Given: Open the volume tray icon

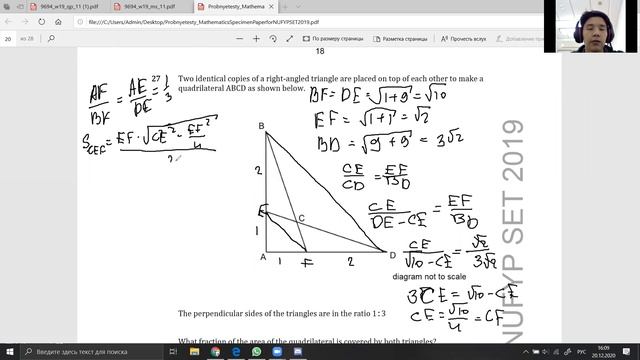Looking at the screenshot, I should pos(546,351).
